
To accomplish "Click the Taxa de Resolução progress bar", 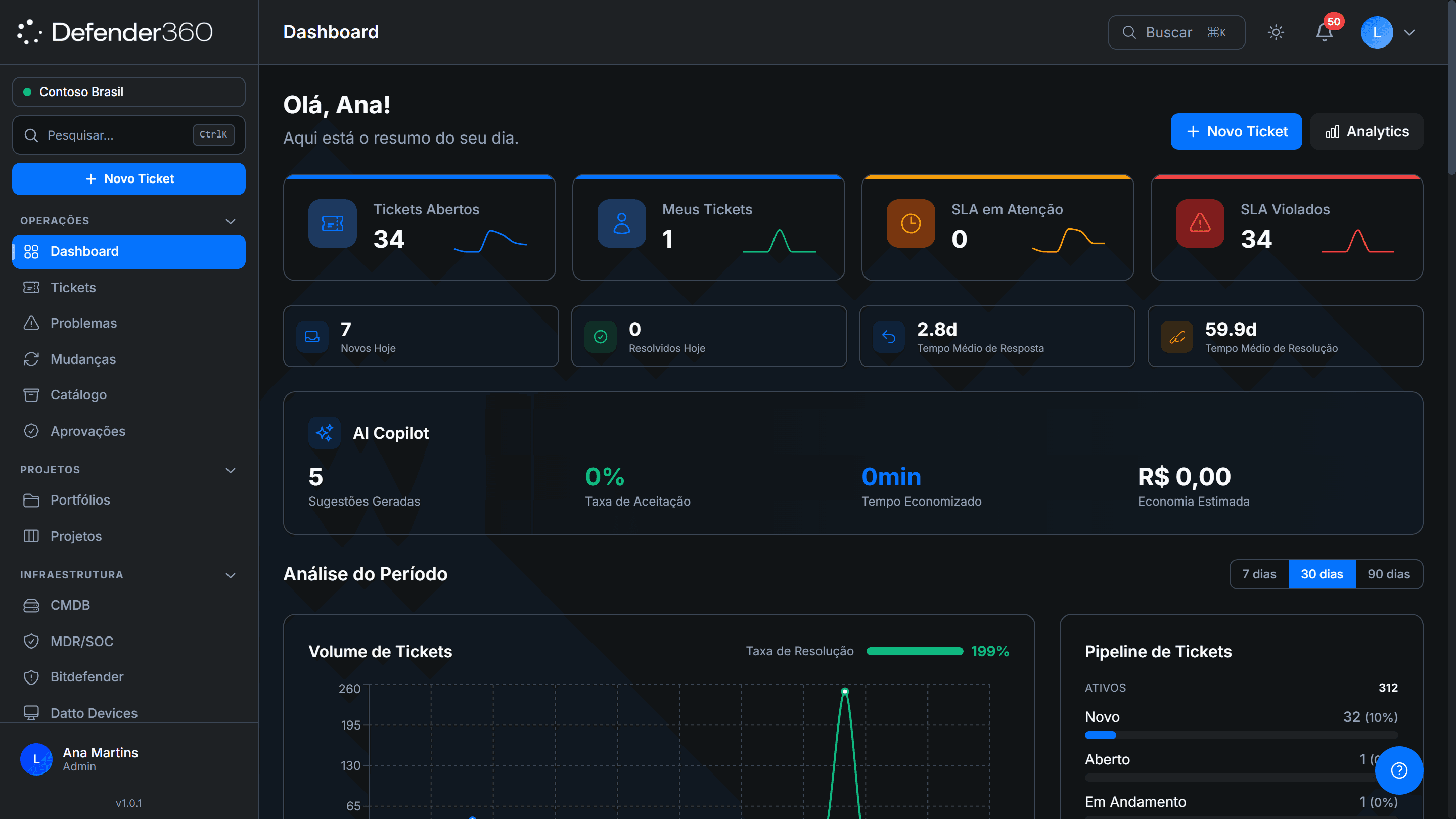I will click(915, 651).
